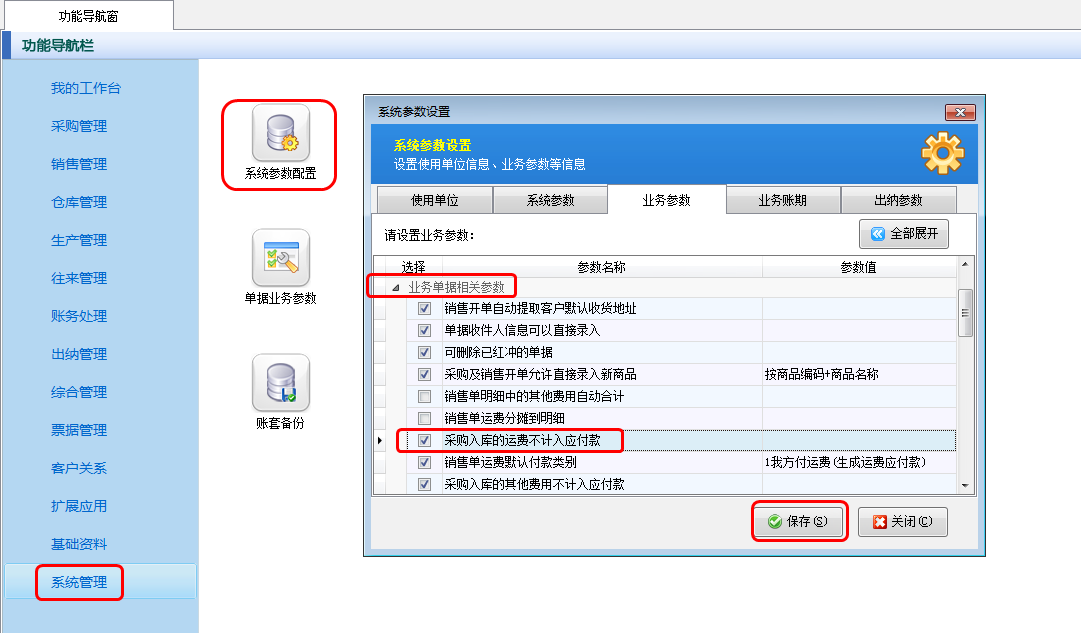Switch to the 使用单位 tab
This screenshot has height=633, width=1081.
[434, 200]
